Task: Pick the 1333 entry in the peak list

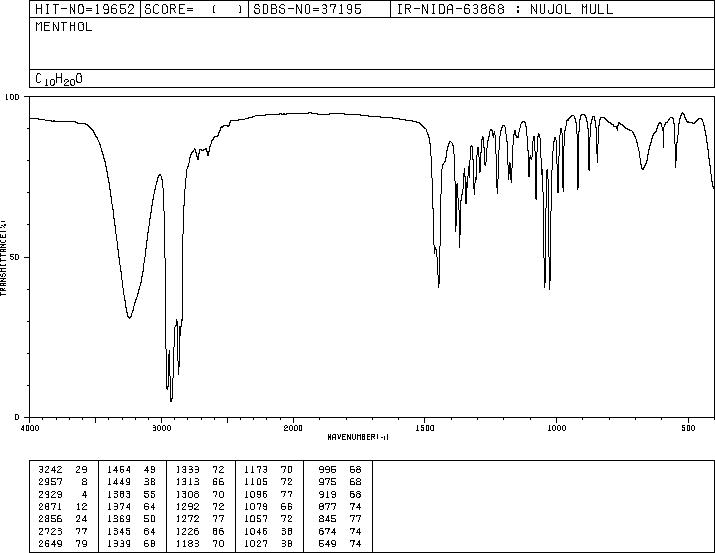Action: coord(187,469)
